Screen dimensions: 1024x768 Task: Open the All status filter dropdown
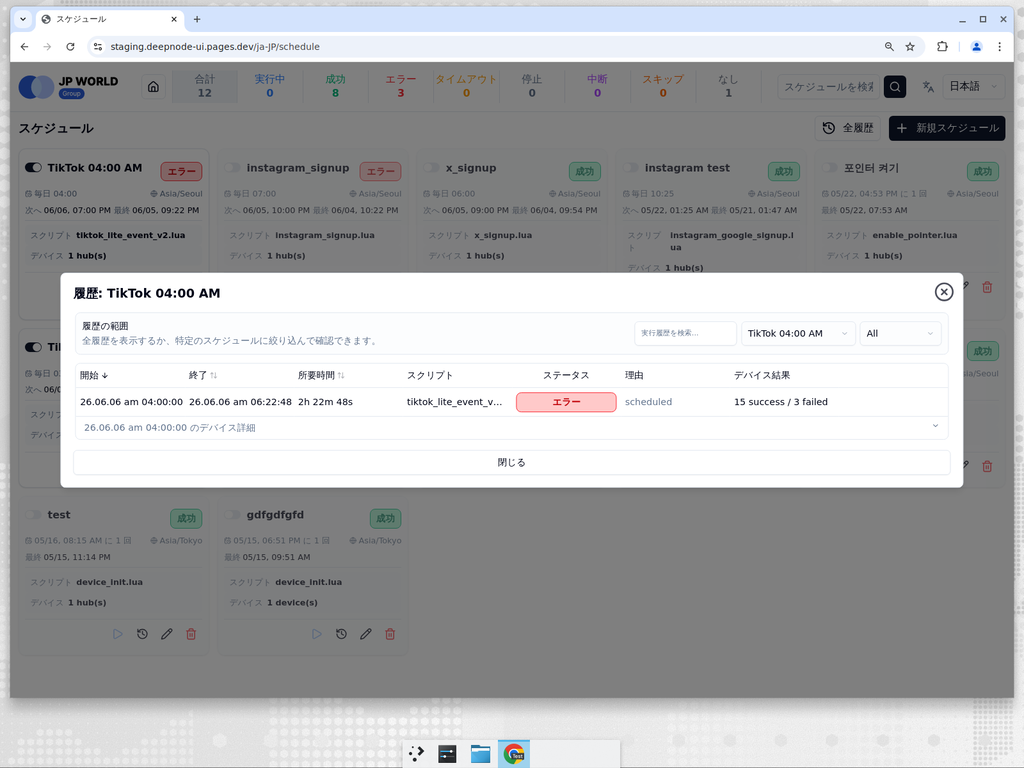900,333
